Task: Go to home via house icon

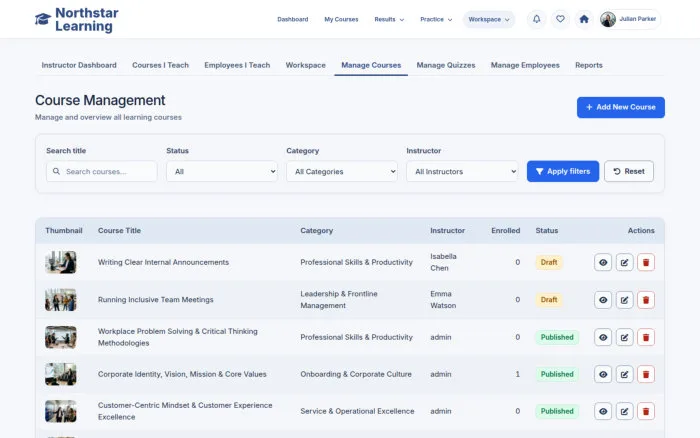Action: point(584,19)
